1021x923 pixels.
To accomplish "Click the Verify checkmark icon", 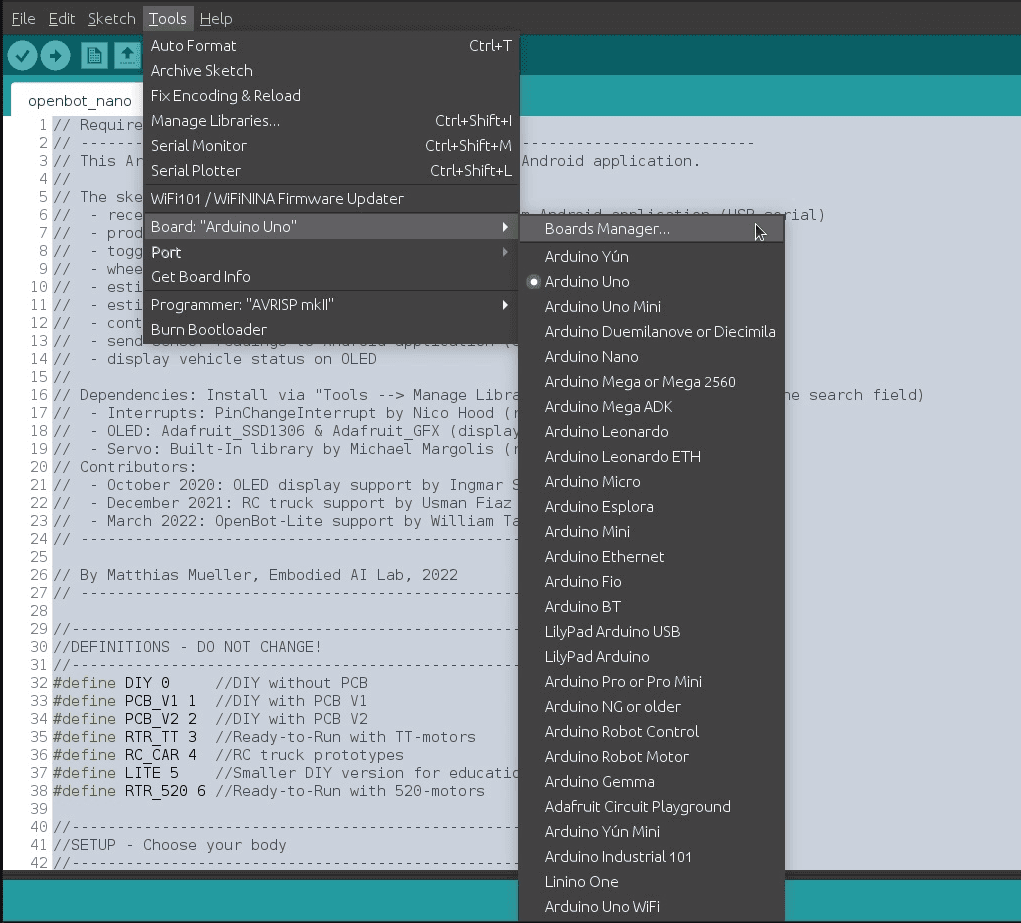I will [x=22, y=55].
